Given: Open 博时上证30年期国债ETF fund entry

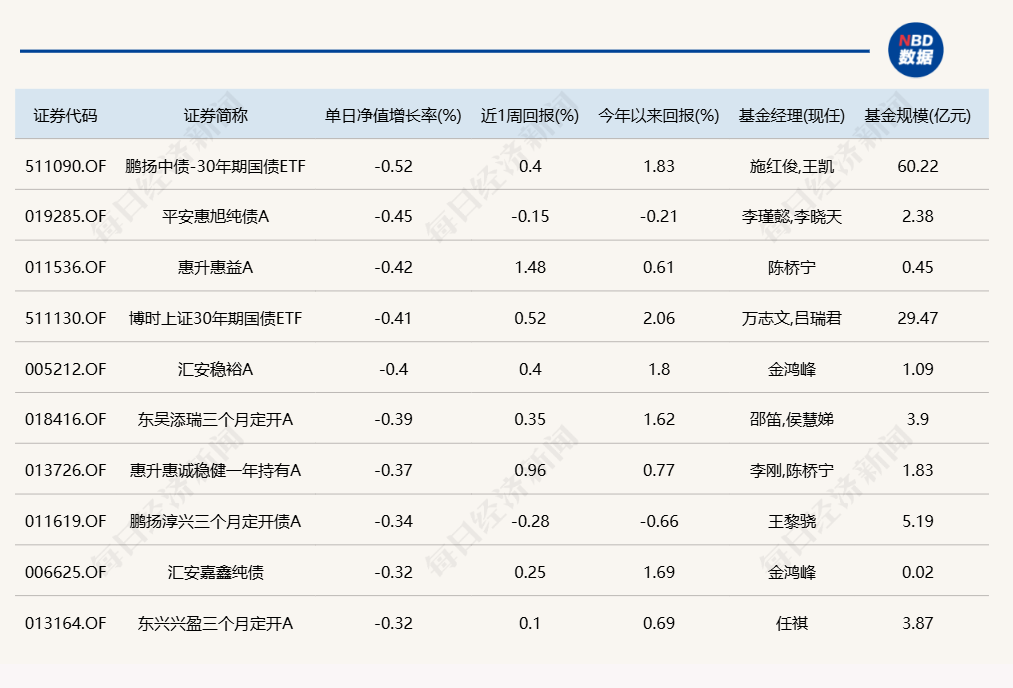Looking at the screenshot, I should click(x=215, y=318).
